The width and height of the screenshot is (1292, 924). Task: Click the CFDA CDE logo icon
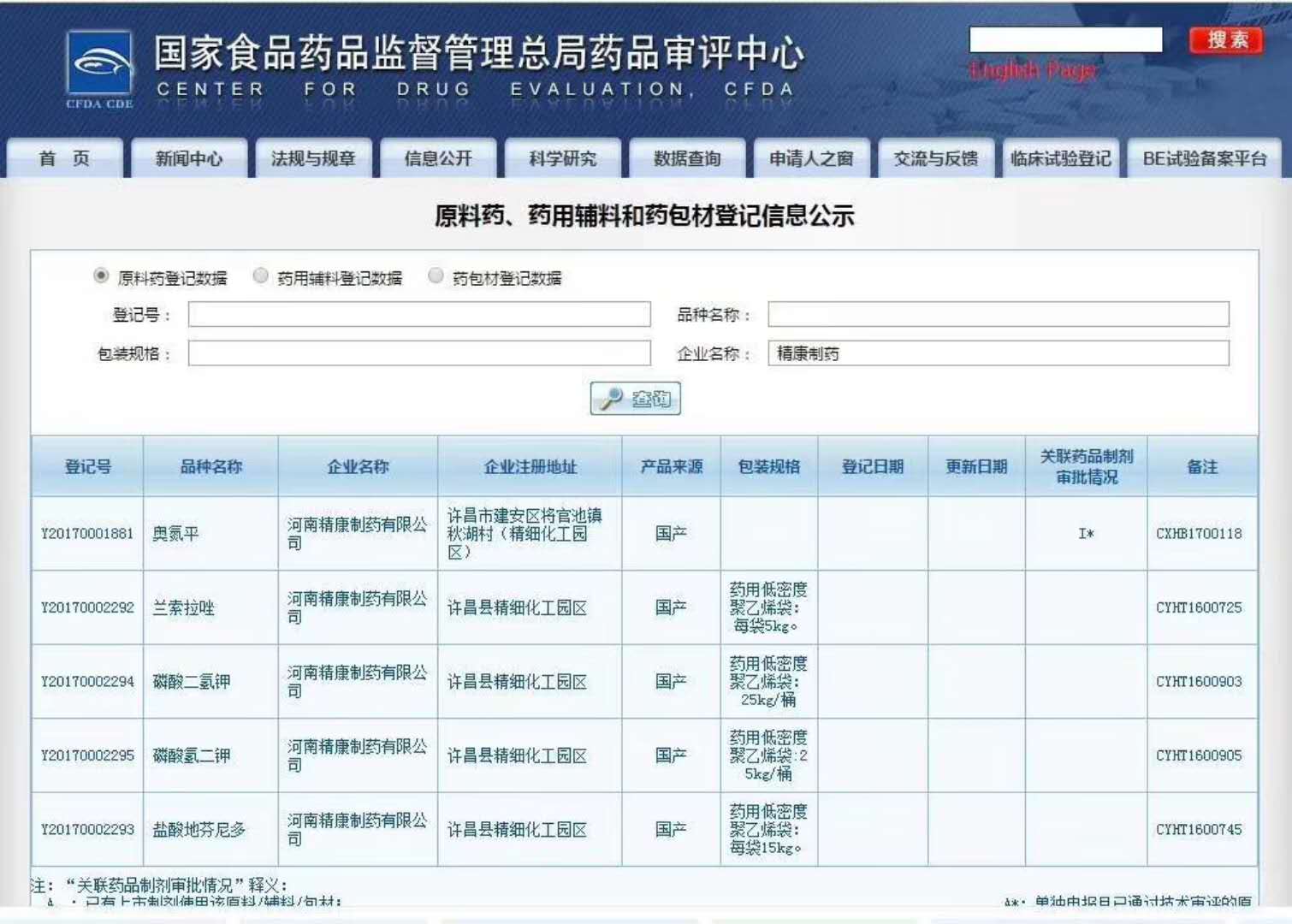(99, 65)
